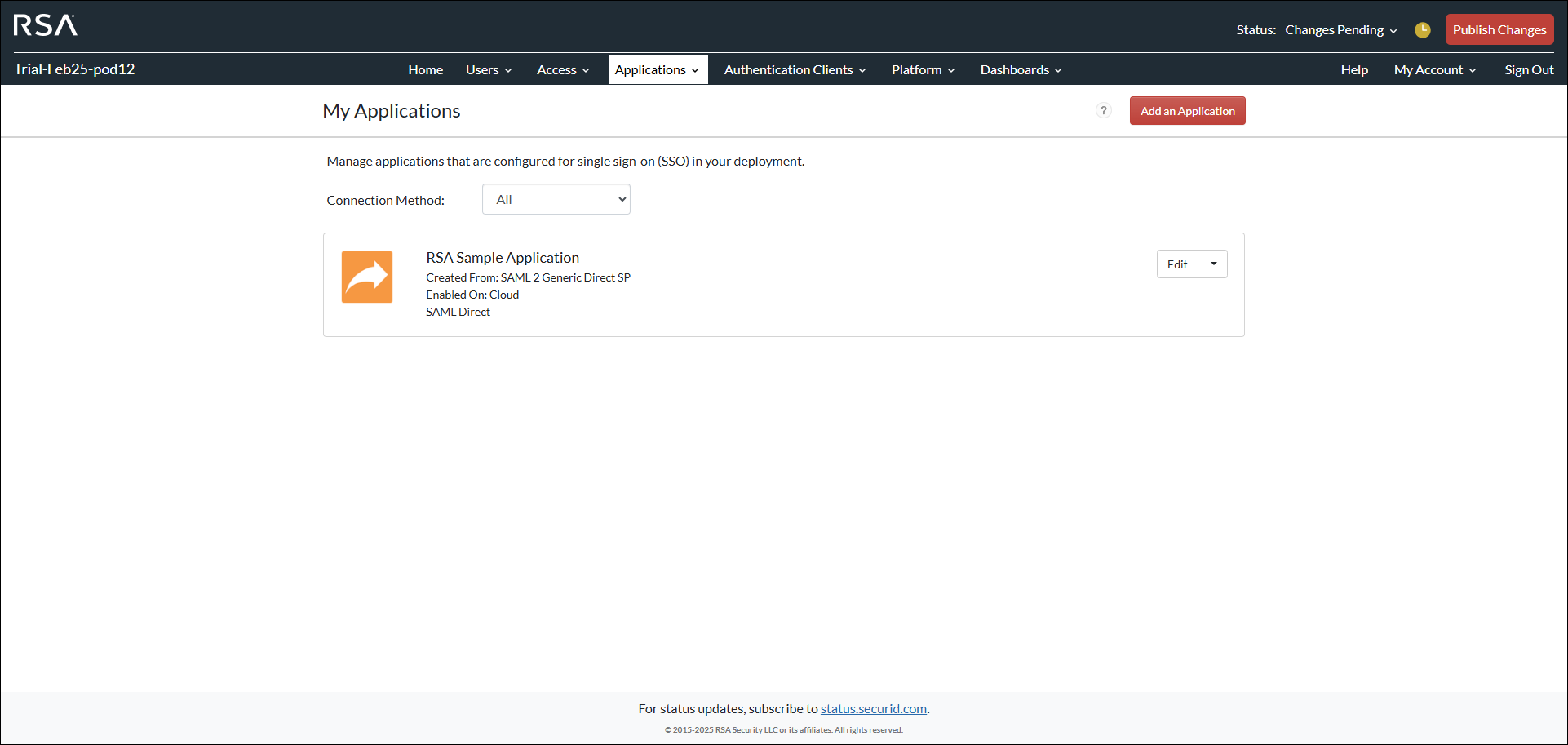
Task: Click the Publish Changes button
Action: (x=1499, y=30)
